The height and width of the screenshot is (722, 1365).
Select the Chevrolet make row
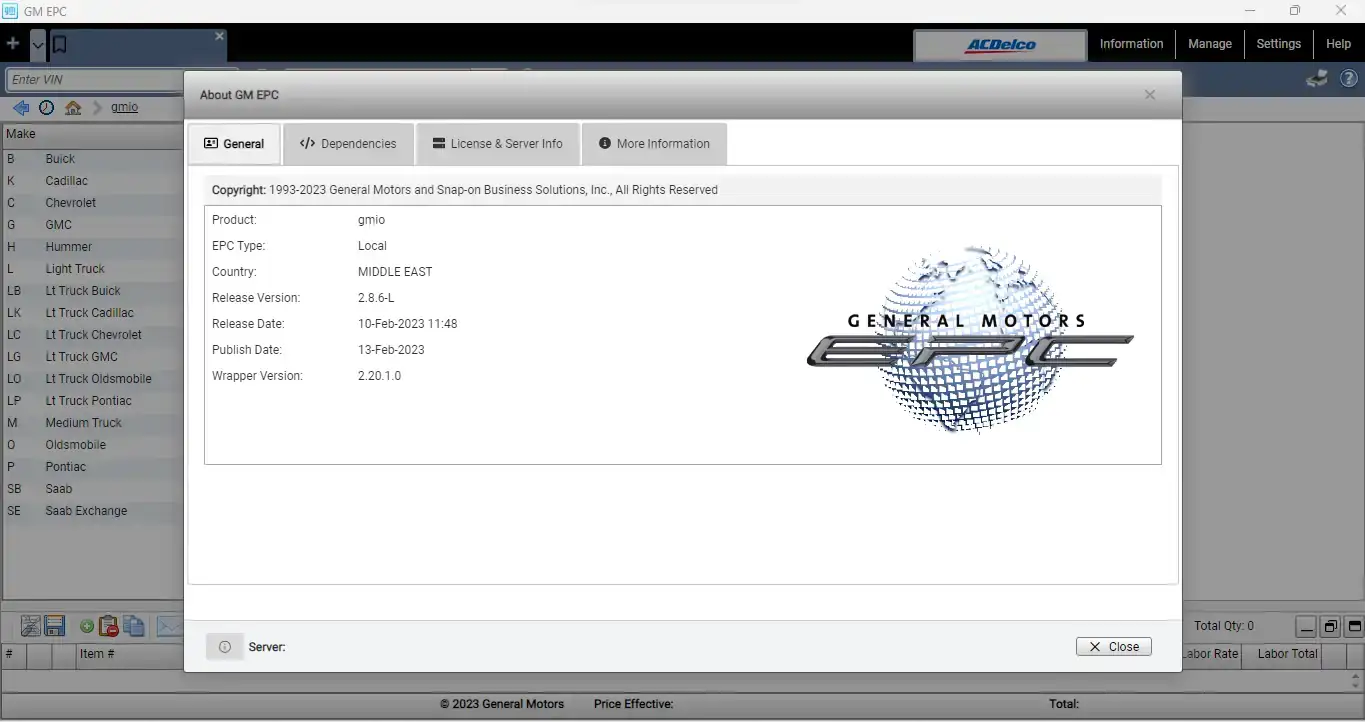click(x=93, y=203)
